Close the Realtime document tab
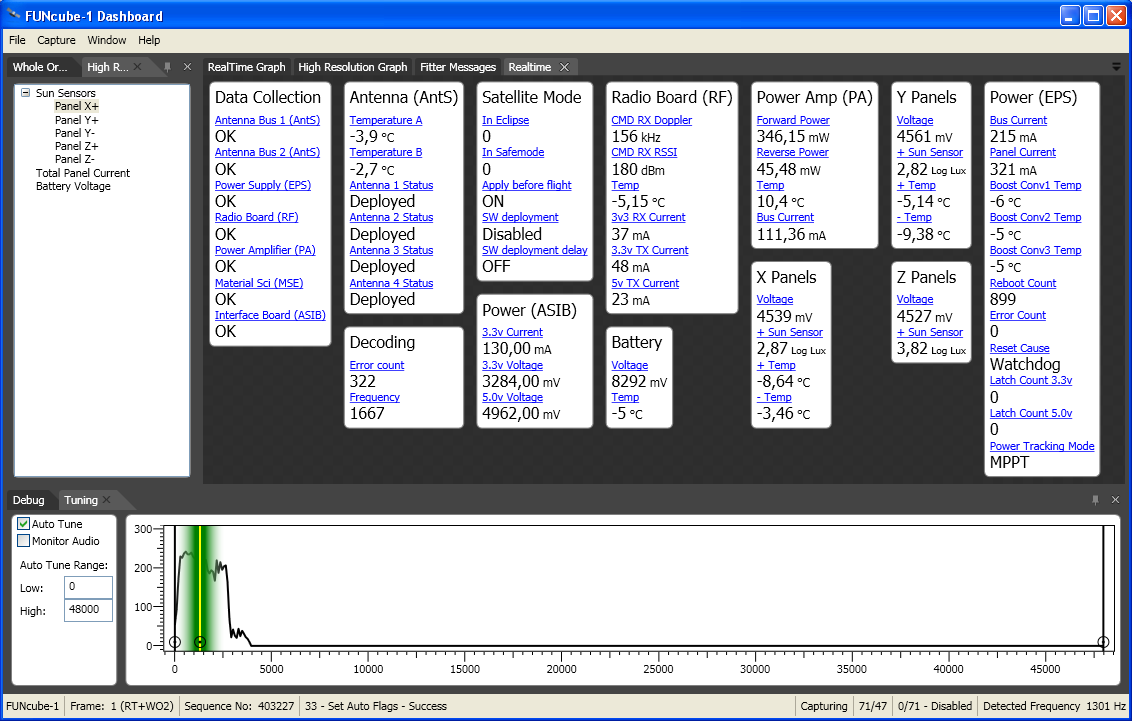 pyautogui.click(x=564, y=67)
